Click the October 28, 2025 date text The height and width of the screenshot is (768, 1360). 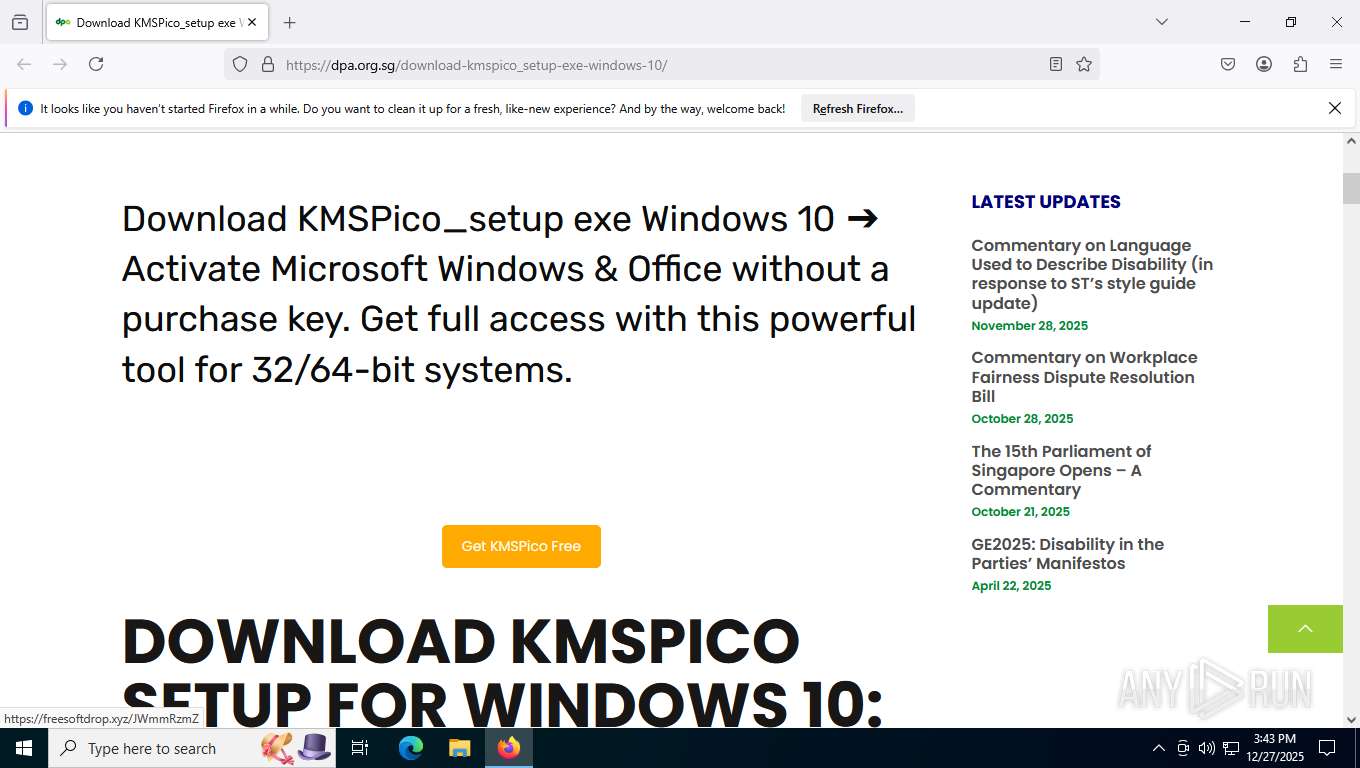pyautogui.click(x=1022, y=419)
